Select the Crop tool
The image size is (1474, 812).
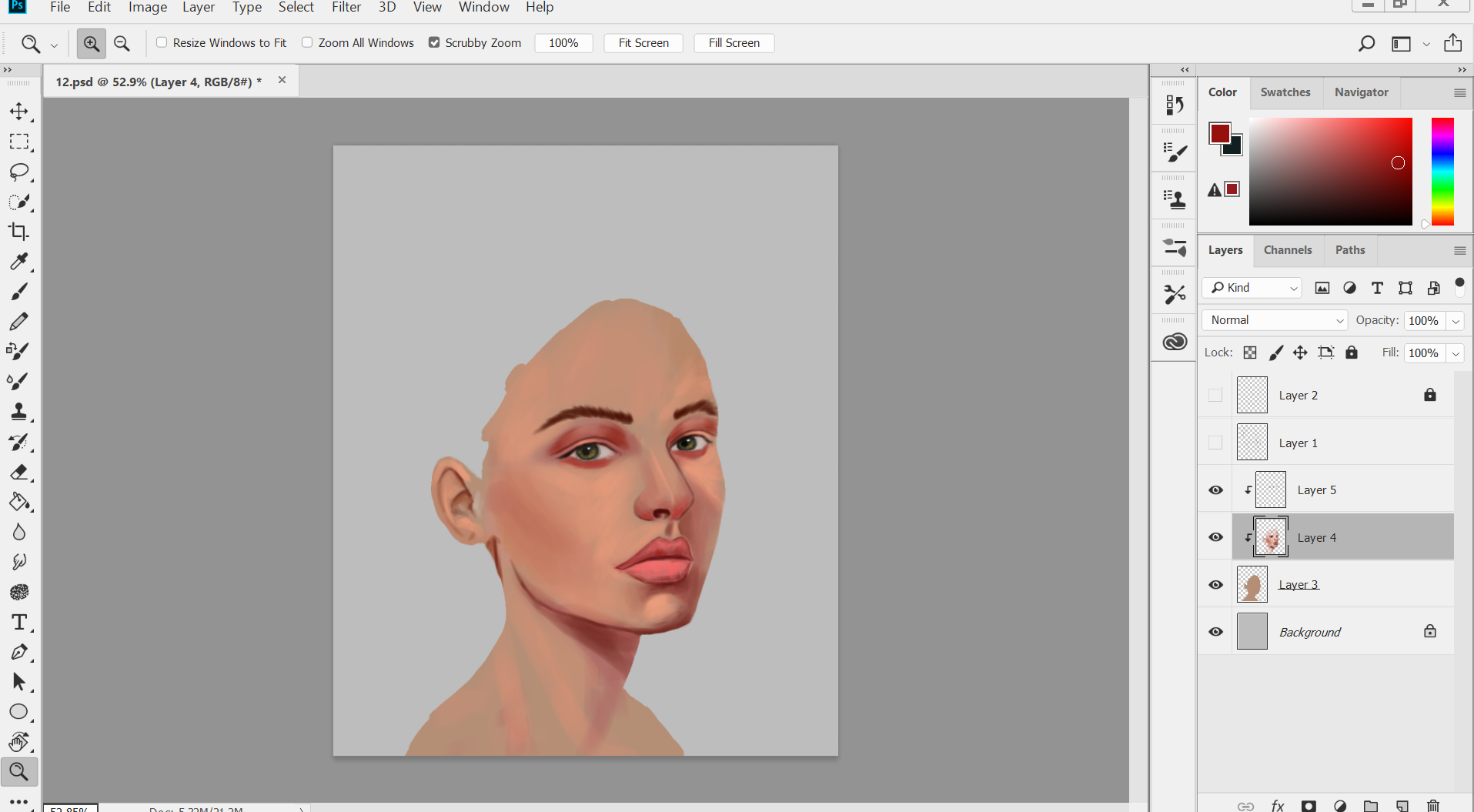(x=19, y=232)
